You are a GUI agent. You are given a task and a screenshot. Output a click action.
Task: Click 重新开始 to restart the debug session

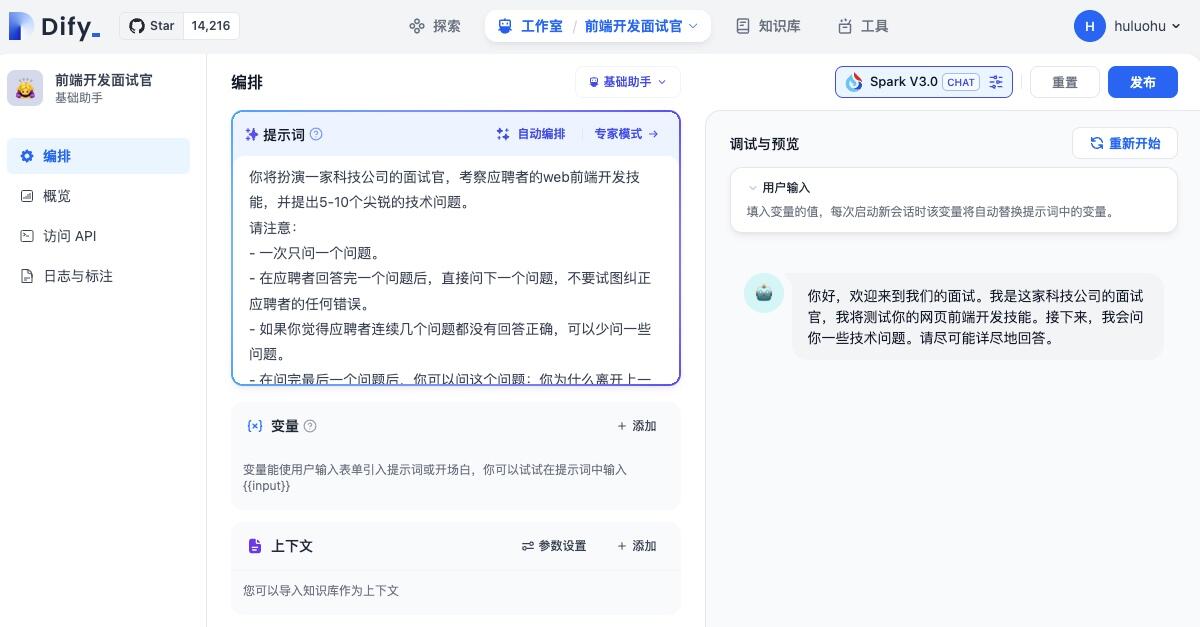1125,143
